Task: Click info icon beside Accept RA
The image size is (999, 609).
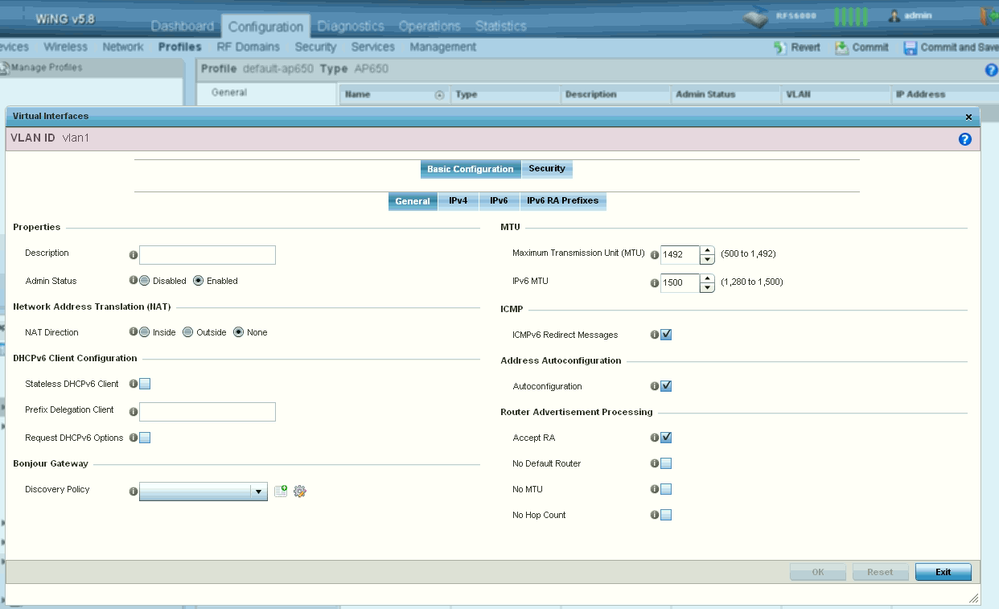Action: coord(655,438)
